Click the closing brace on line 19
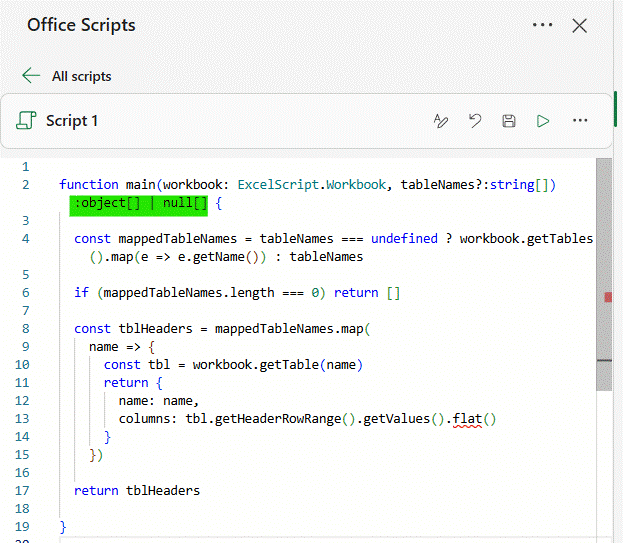 [x=63, y=527]
